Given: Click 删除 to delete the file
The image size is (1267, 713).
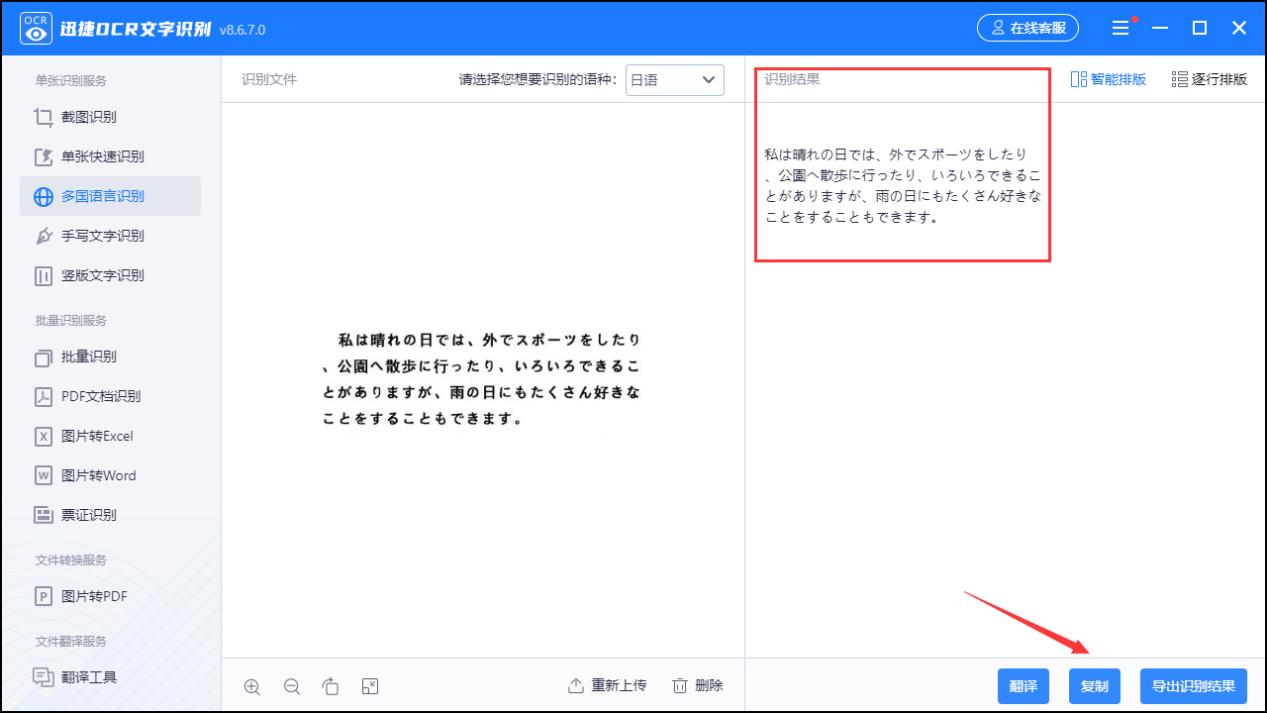Looking at the screenshot, I should coord(697,686).
